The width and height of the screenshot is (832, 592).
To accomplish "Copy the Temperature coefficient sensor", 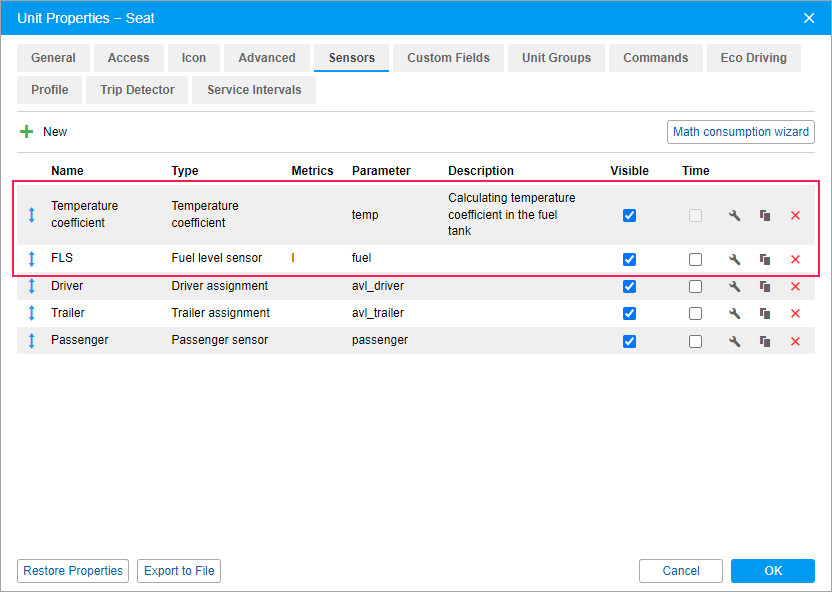I will tap(765, 215).
